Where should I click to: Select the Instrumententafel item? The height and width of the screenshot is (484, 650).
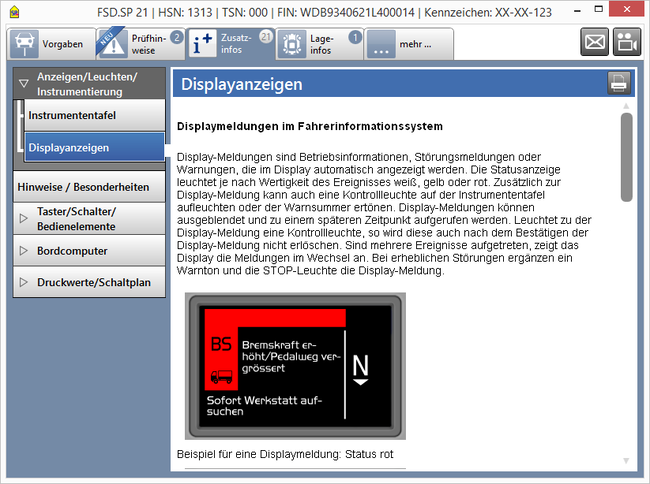[95, 115]
